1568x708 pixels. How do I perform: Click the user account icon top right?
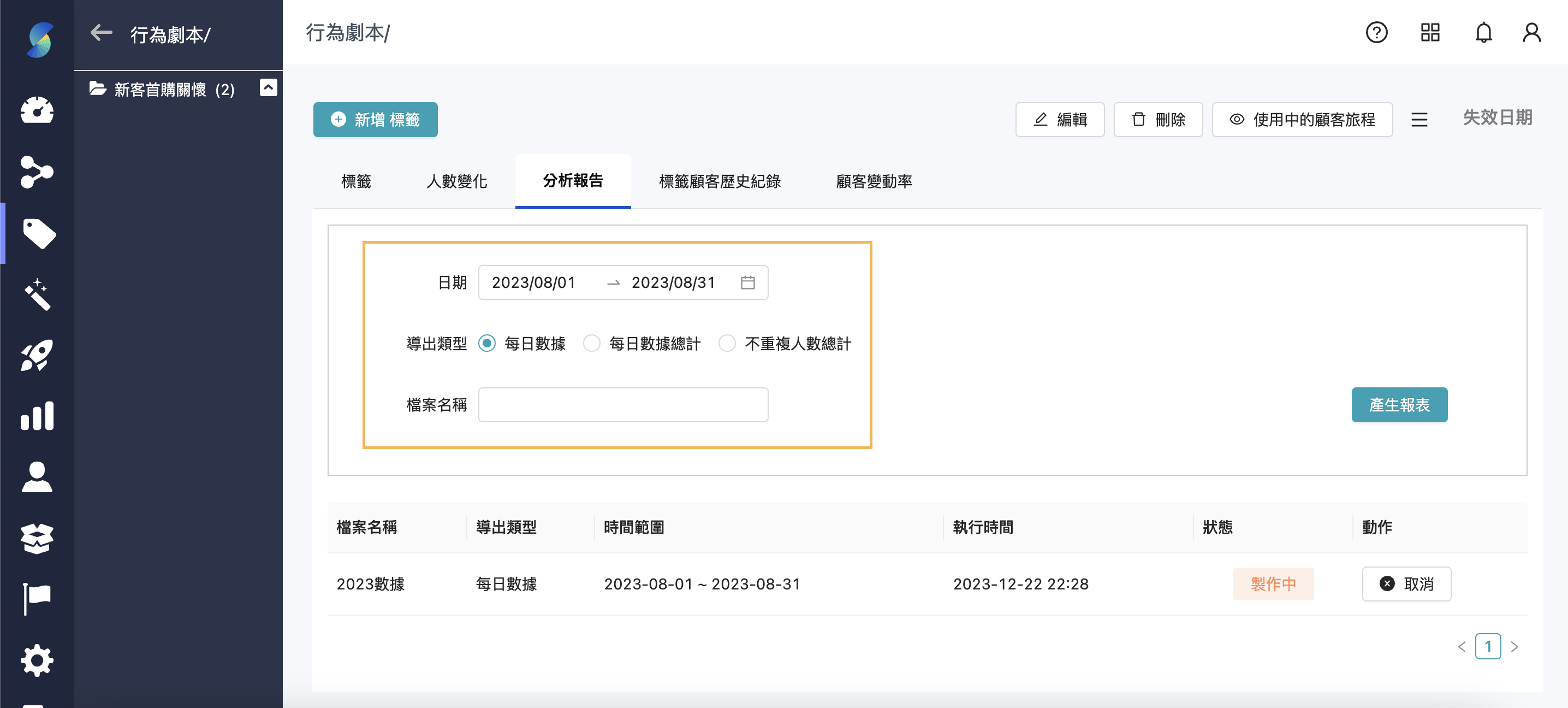(x=1530, y=33)
